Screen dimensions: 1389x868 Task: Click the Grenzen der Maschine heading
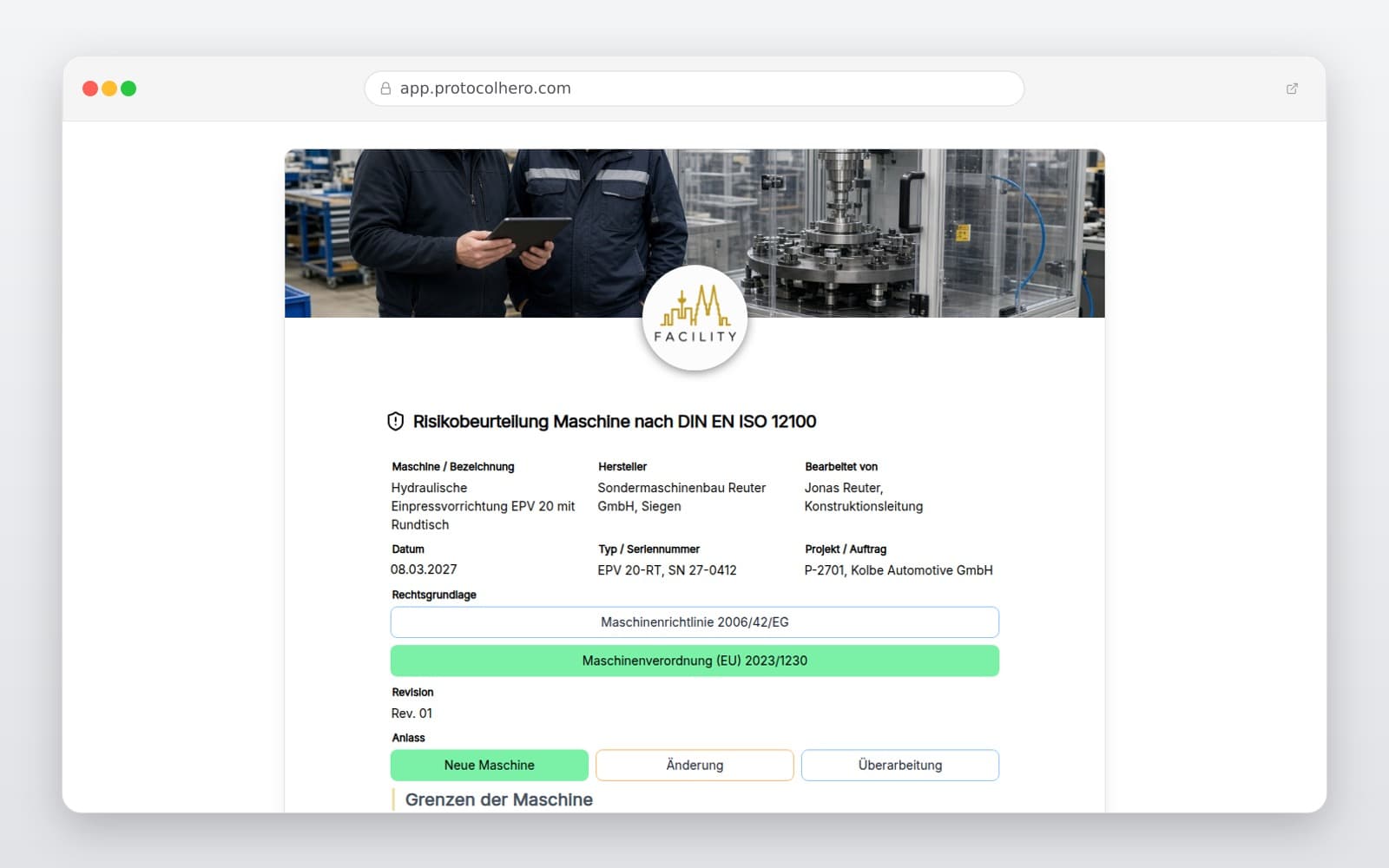[x=499, y=800]
